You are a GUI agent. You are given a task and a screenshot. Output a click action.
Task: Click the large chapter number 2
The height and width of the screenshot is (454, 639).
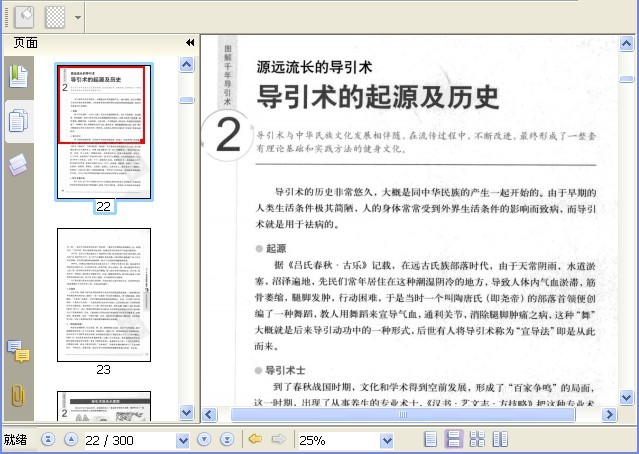click(x=228, y=135)
